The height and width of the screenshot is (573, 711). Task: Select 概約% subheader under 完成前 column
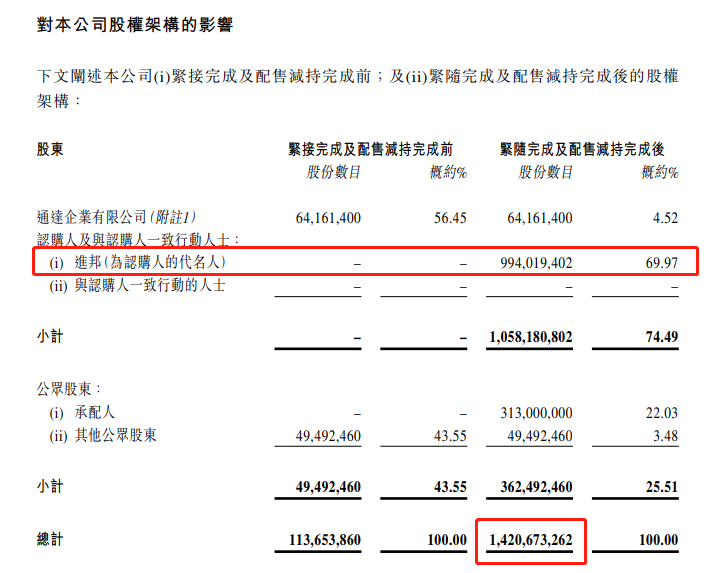pos(448,172)
